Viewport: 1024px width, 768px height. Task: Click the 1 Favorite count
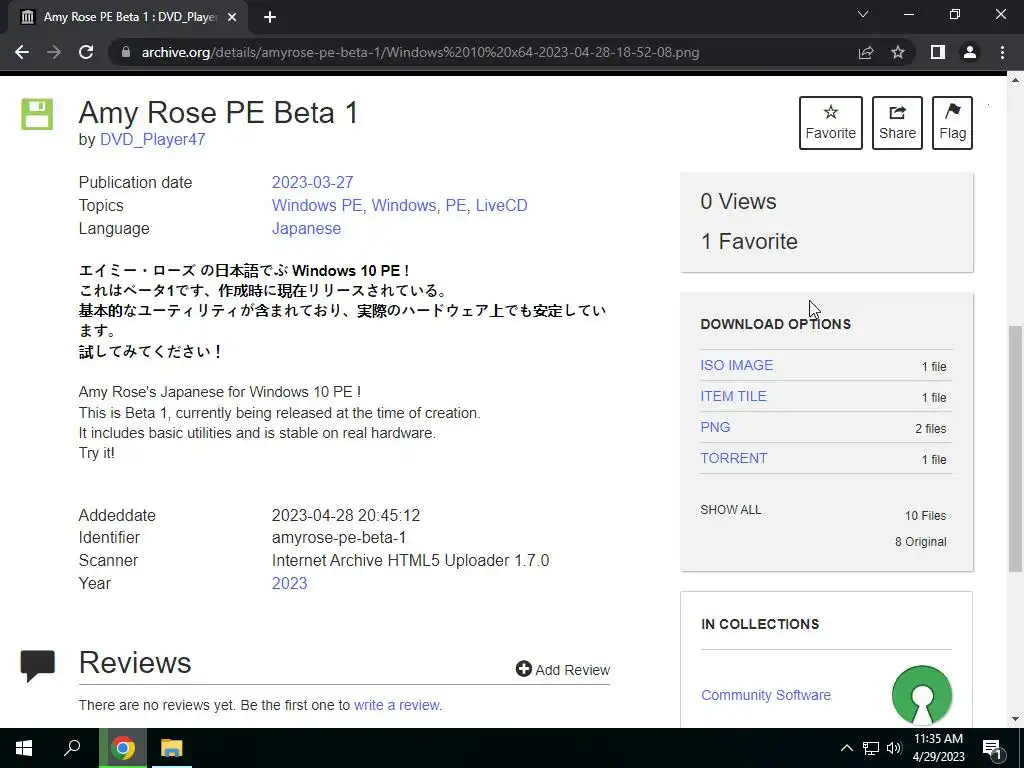[749, 242]
